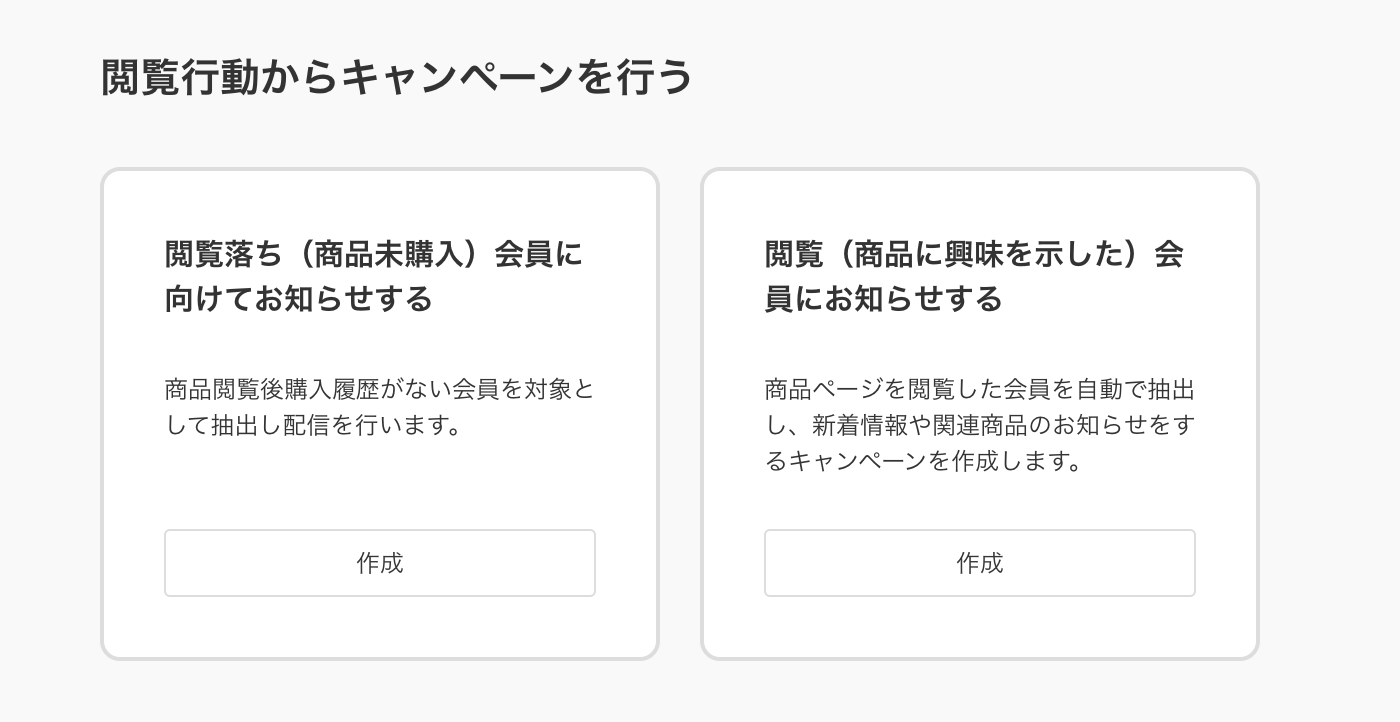1400x722 pixels.
Task: Open the 閲覧落ち会員に向けてお知らせする title
Action: pyautogui.click(x=374, y=277)
